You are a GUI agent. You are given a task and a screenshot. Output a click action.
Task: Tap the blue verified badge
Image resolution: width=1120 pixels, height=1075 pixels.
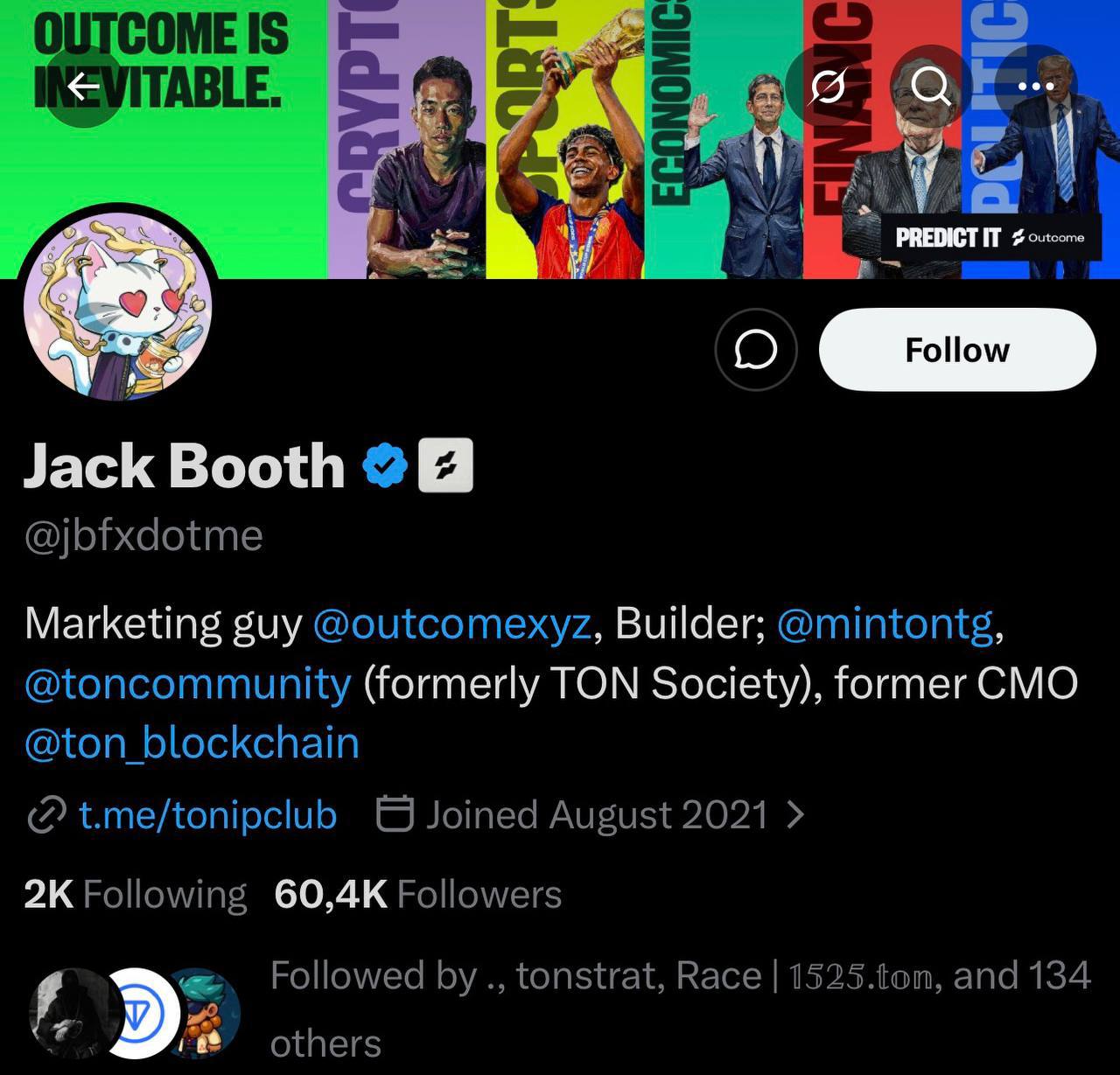(386, 465)
